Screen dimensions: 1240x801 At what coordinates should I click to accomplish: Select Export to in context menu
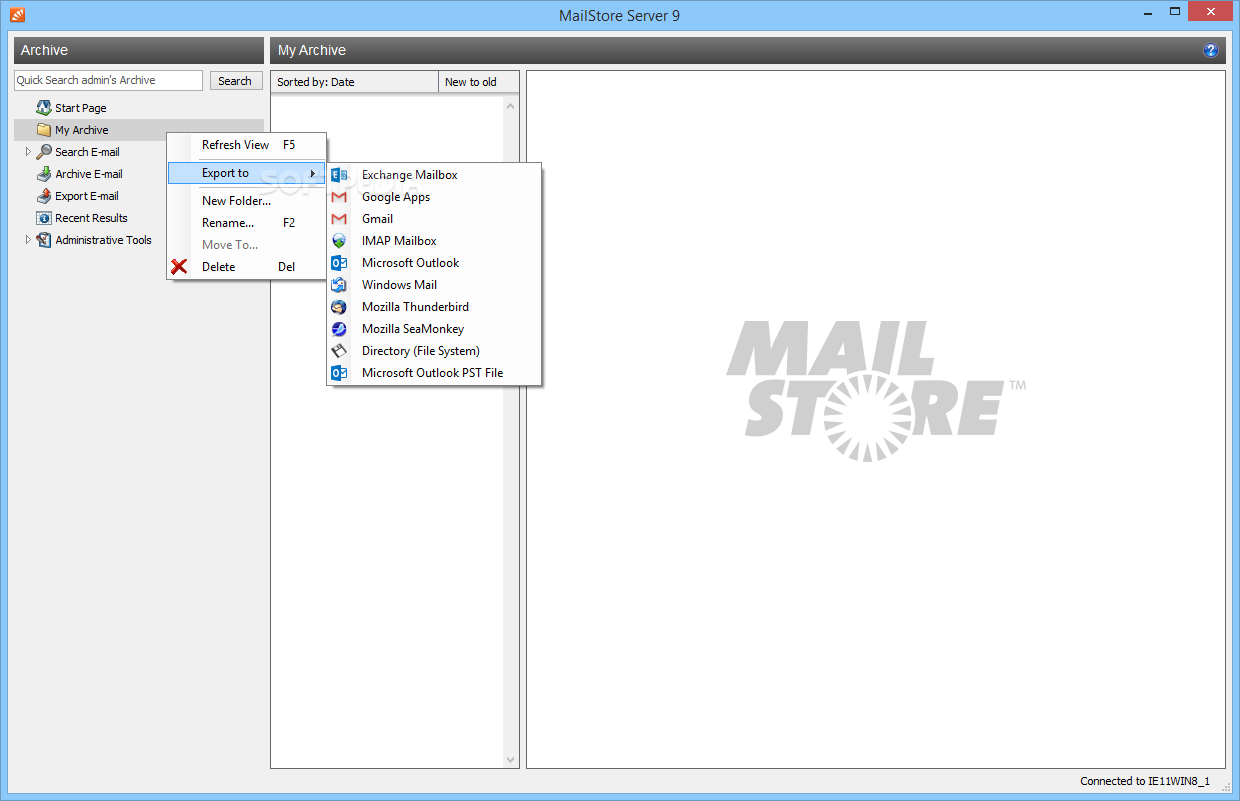247,173
